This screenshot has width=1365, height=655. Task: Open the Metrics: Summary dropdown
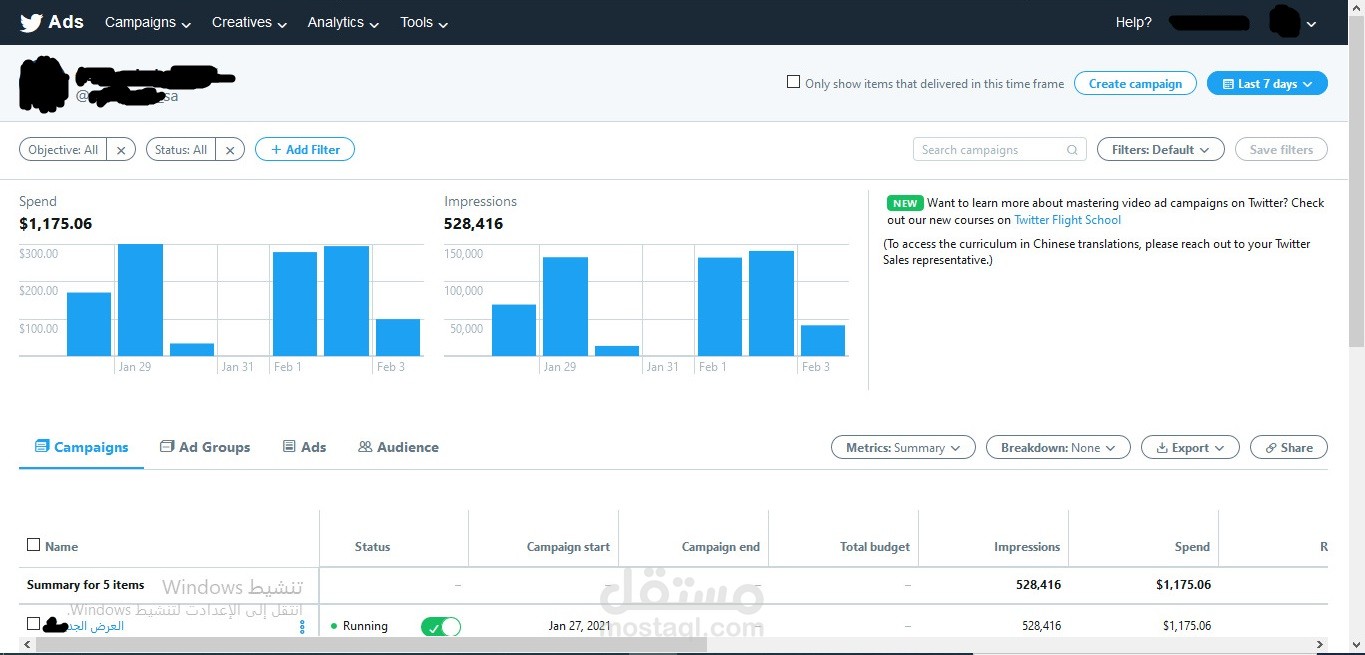point(903,448)
